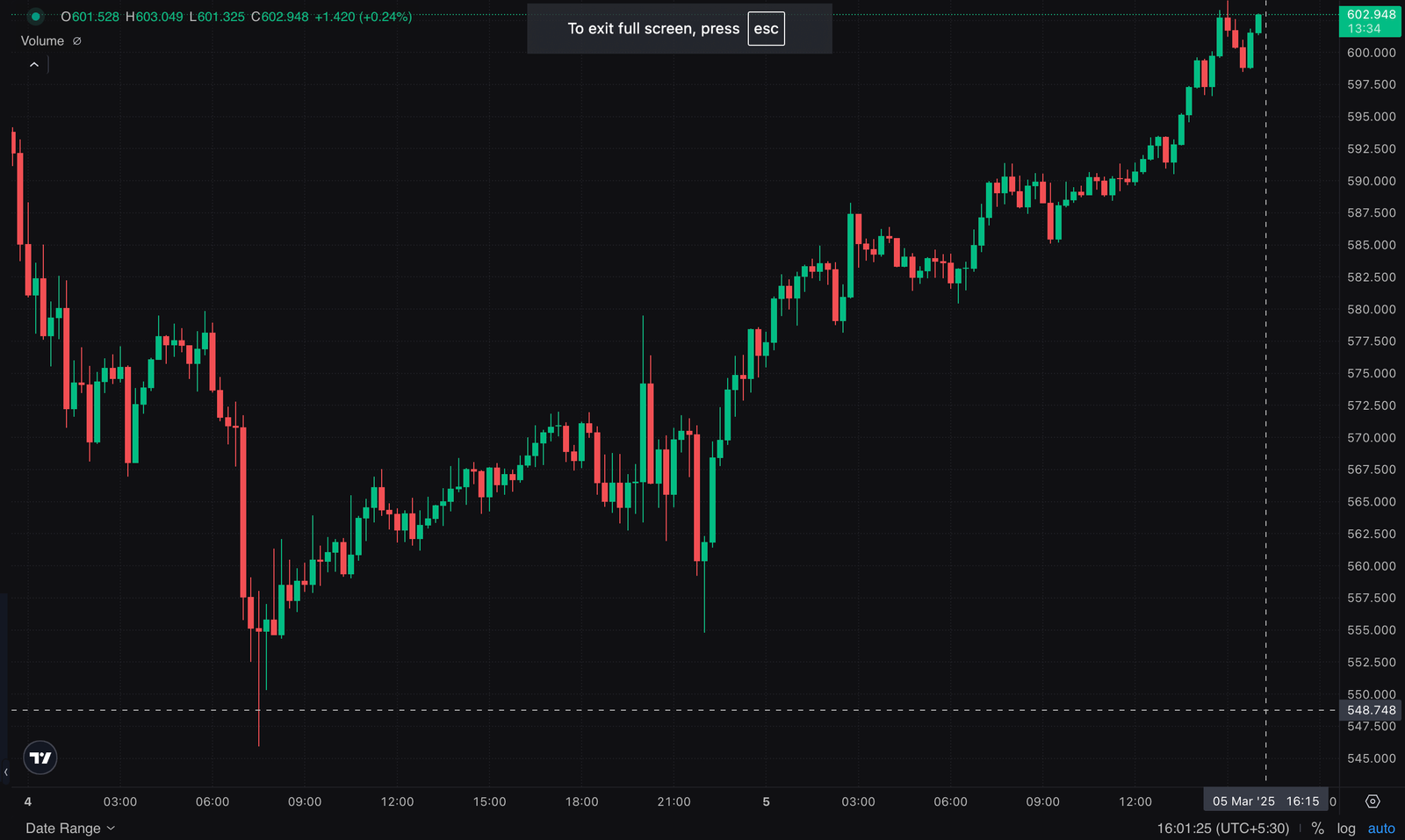Screen dimensions: 1405x840
Task: Click the 590.000 price axis label
Action: click(1371, 181)
